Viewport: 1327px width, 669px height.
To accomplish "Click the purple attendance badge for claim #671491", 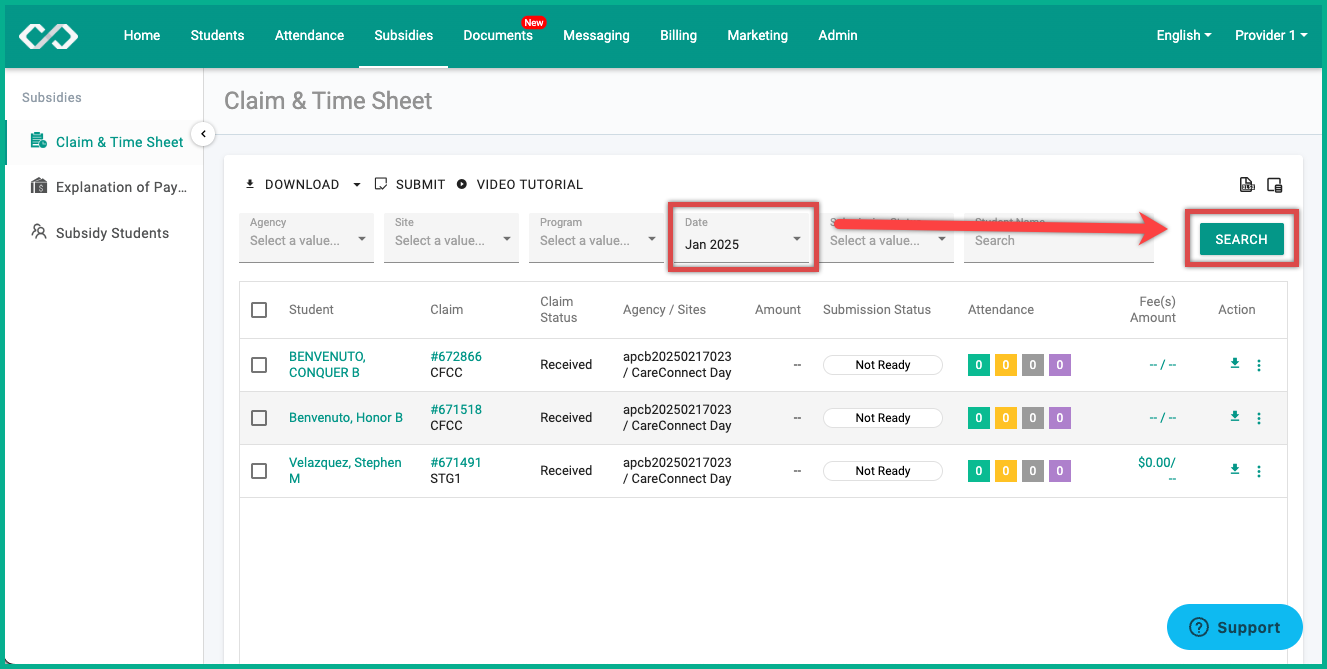I will tap(1060, 471).
